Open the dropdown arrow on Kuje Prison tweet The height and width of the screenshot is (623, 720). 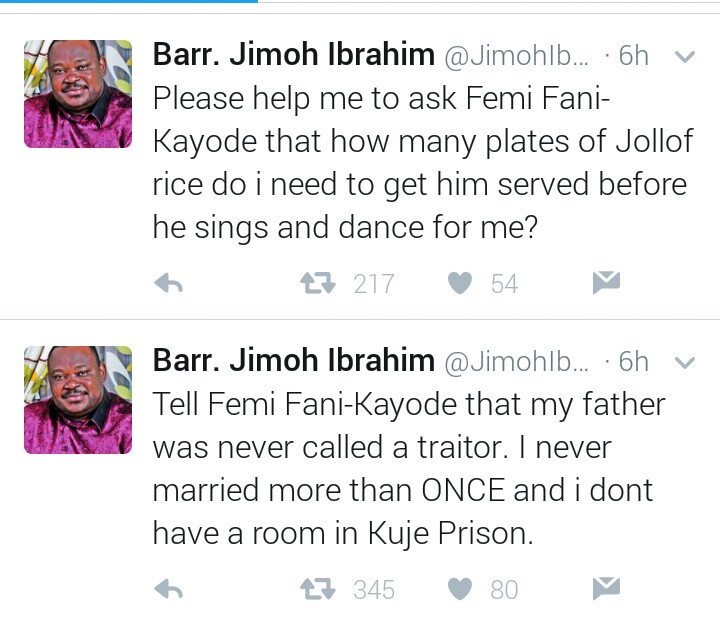pos(685,361)
